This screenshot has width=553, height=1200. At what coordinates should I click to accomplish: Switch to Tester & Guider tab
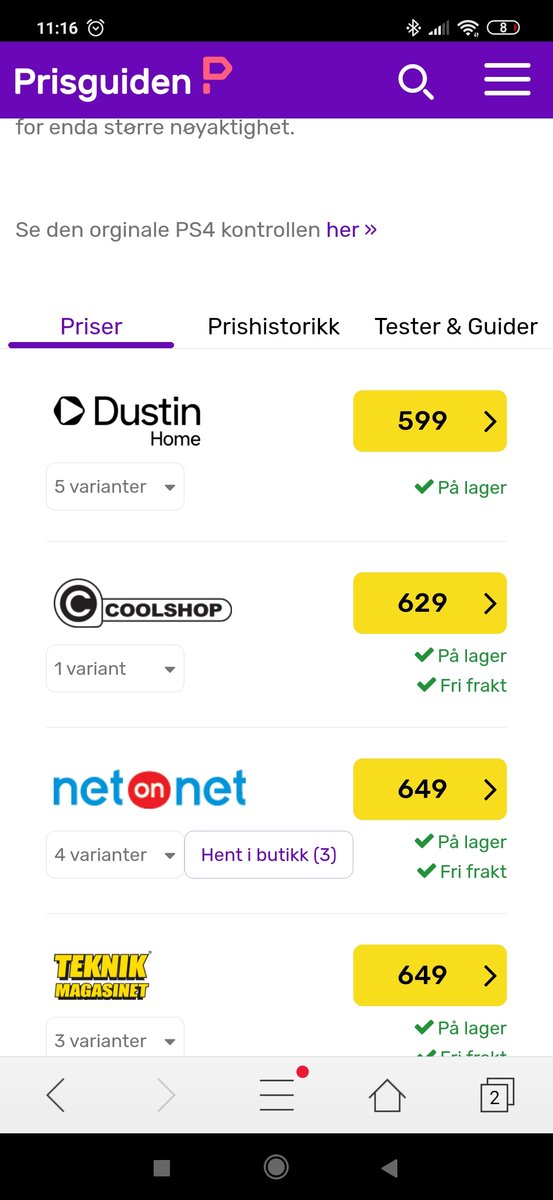(456, 326)
